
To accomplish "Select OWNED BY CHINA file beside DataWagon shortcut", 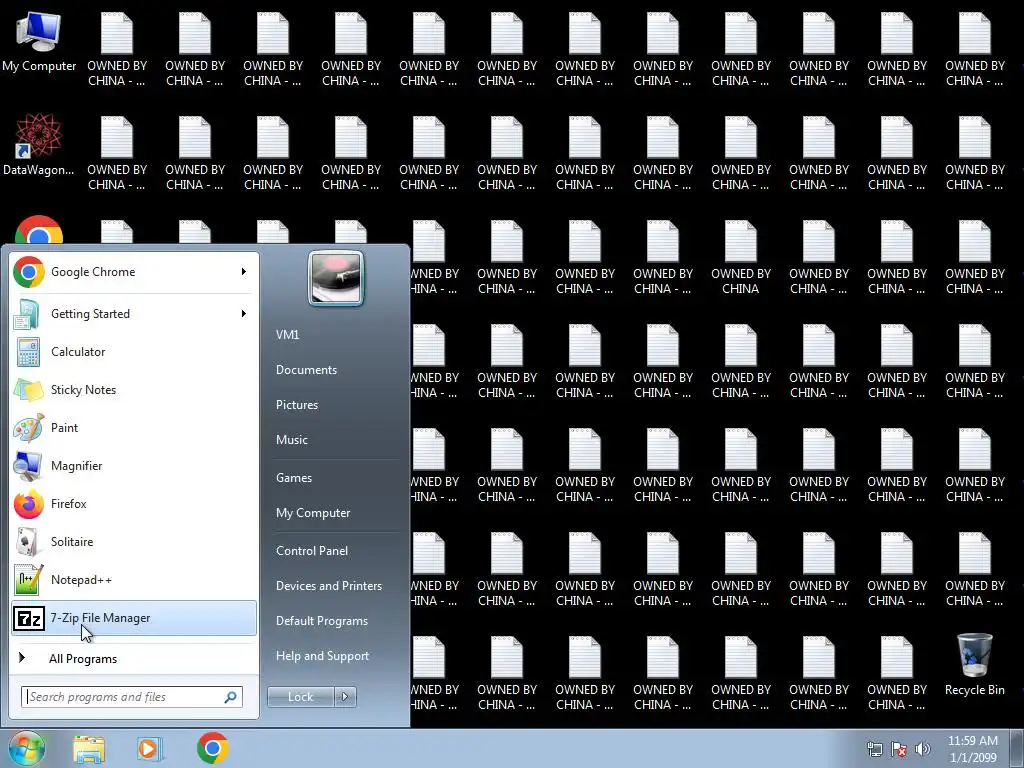I will click(117, 154).
